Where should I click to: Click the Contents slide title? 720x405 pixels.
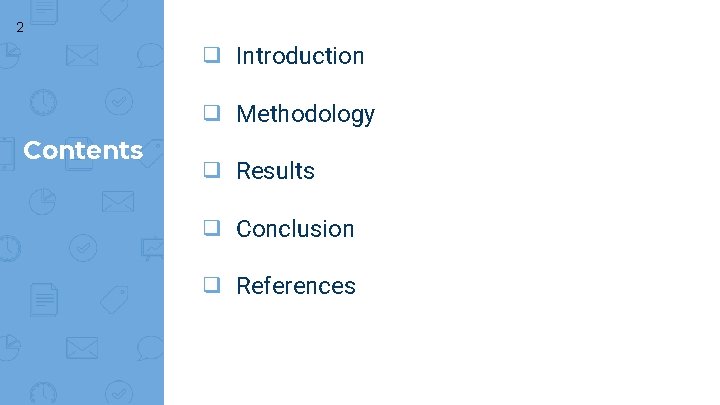coord(83,151)
